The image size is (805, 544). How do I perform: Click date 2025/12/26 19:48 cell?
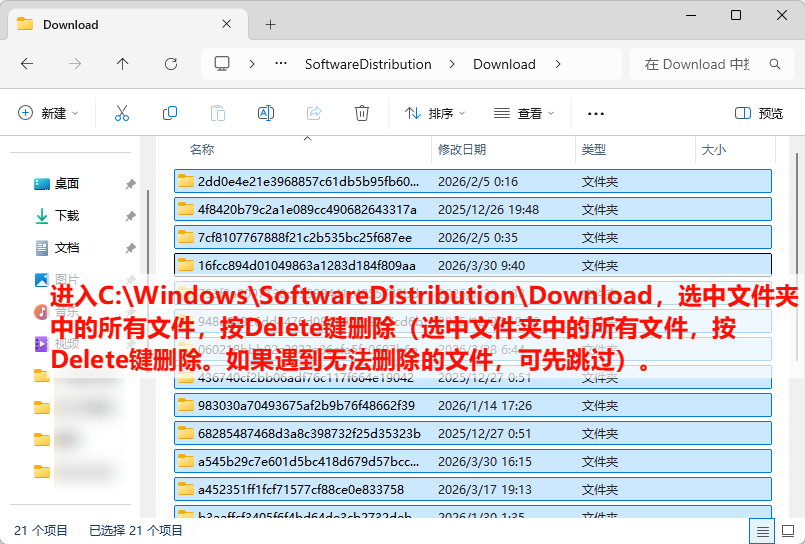coord(488,209)
